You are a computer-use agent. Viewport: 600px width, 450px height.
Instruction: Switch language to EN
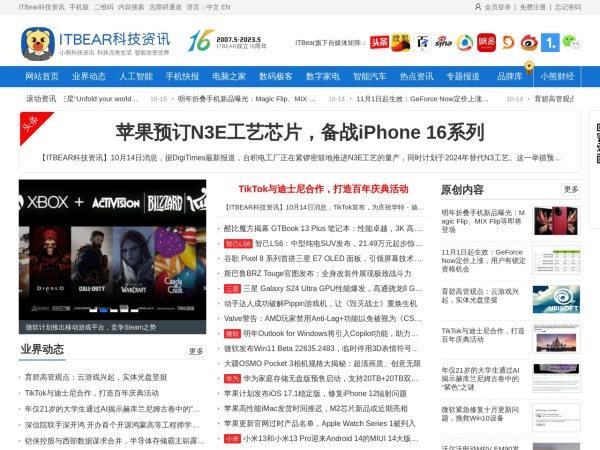coord(224,7)
